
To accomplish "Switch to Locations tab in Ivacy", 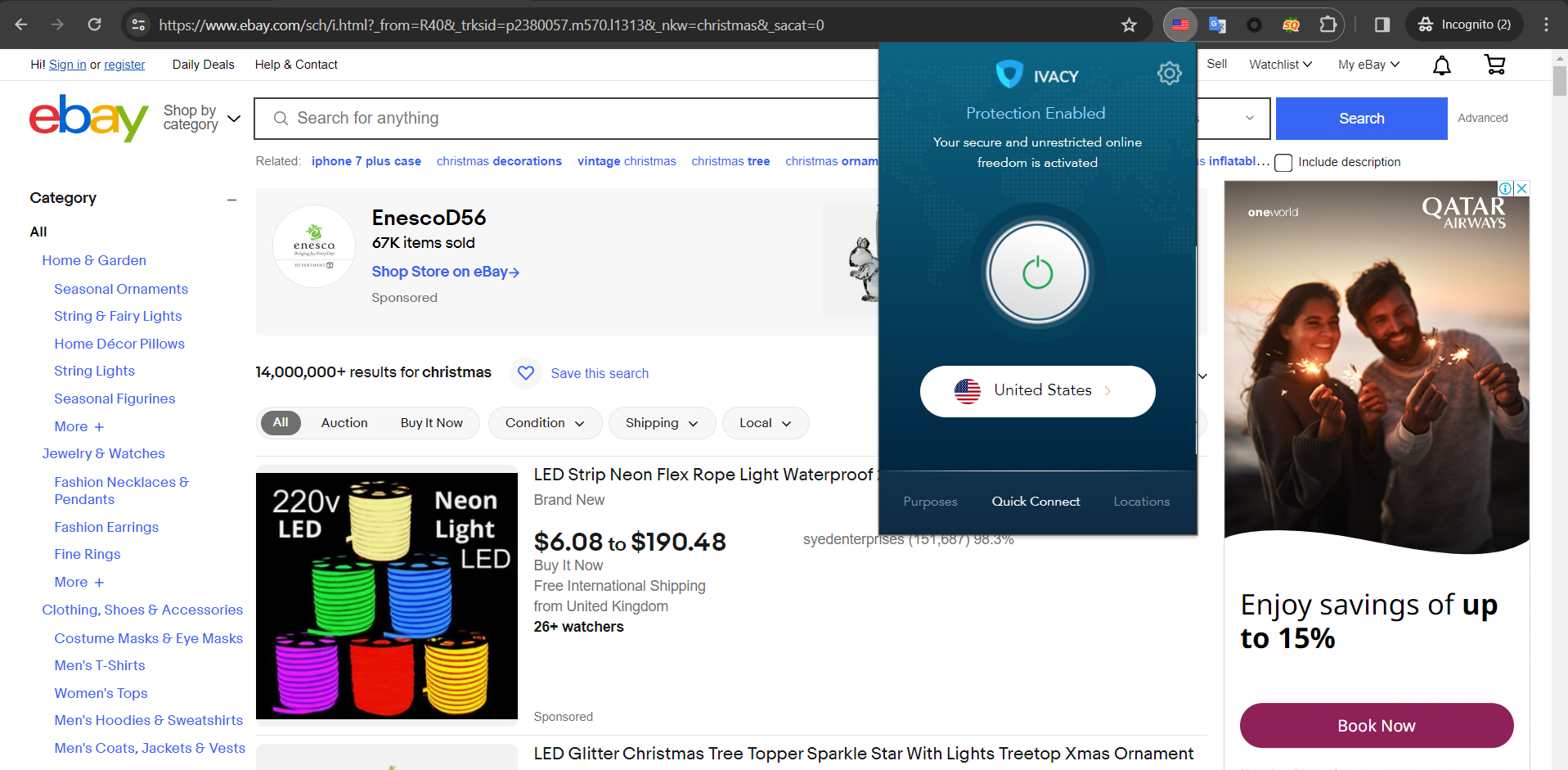I will click(1141, 502).
